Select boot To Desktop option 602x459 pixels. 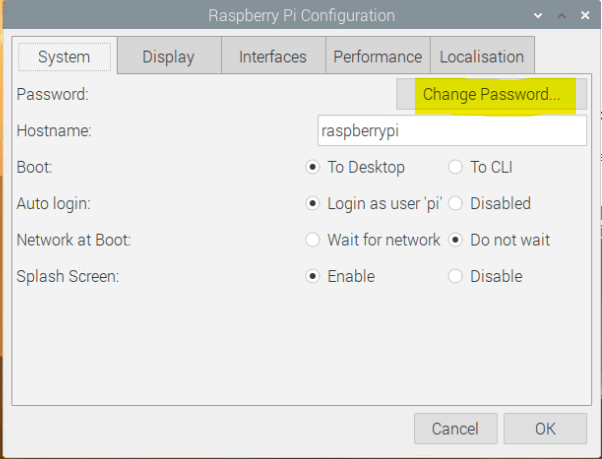pyautogui.click(x=313, y=167)
